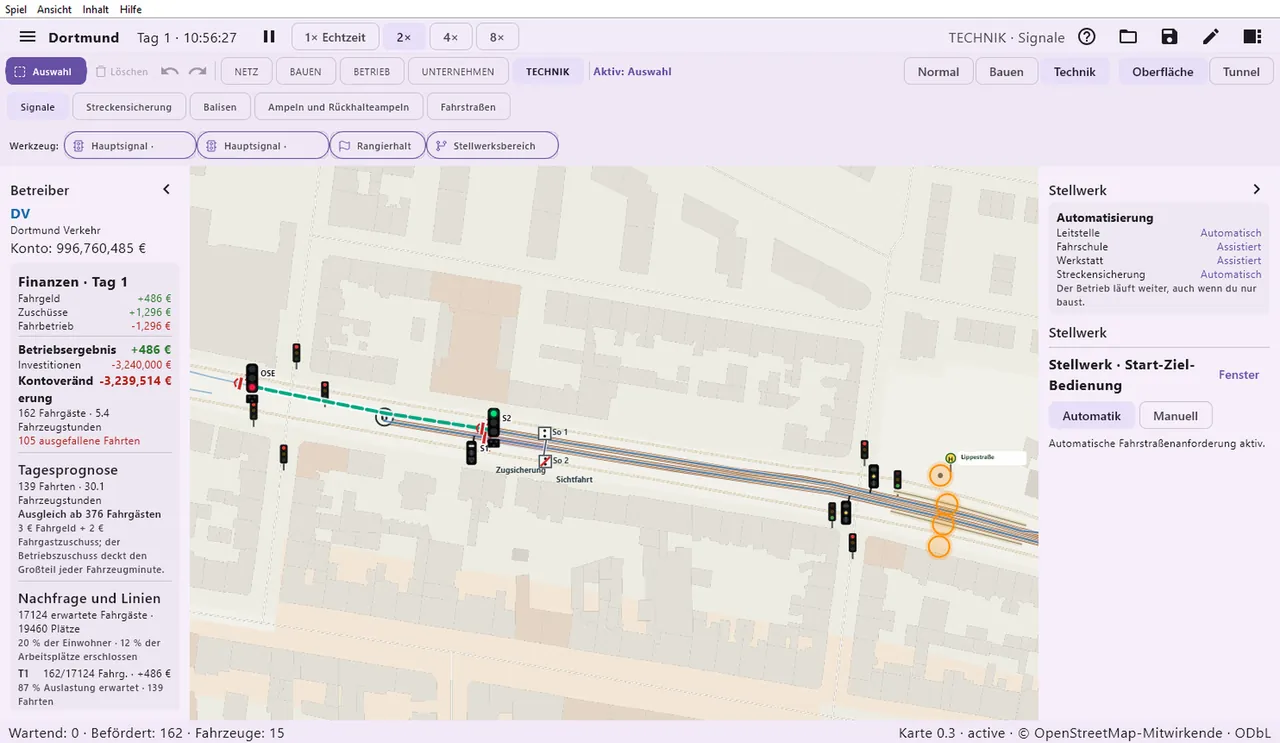Open the Fahrstraßen tab

coord(468,108)
